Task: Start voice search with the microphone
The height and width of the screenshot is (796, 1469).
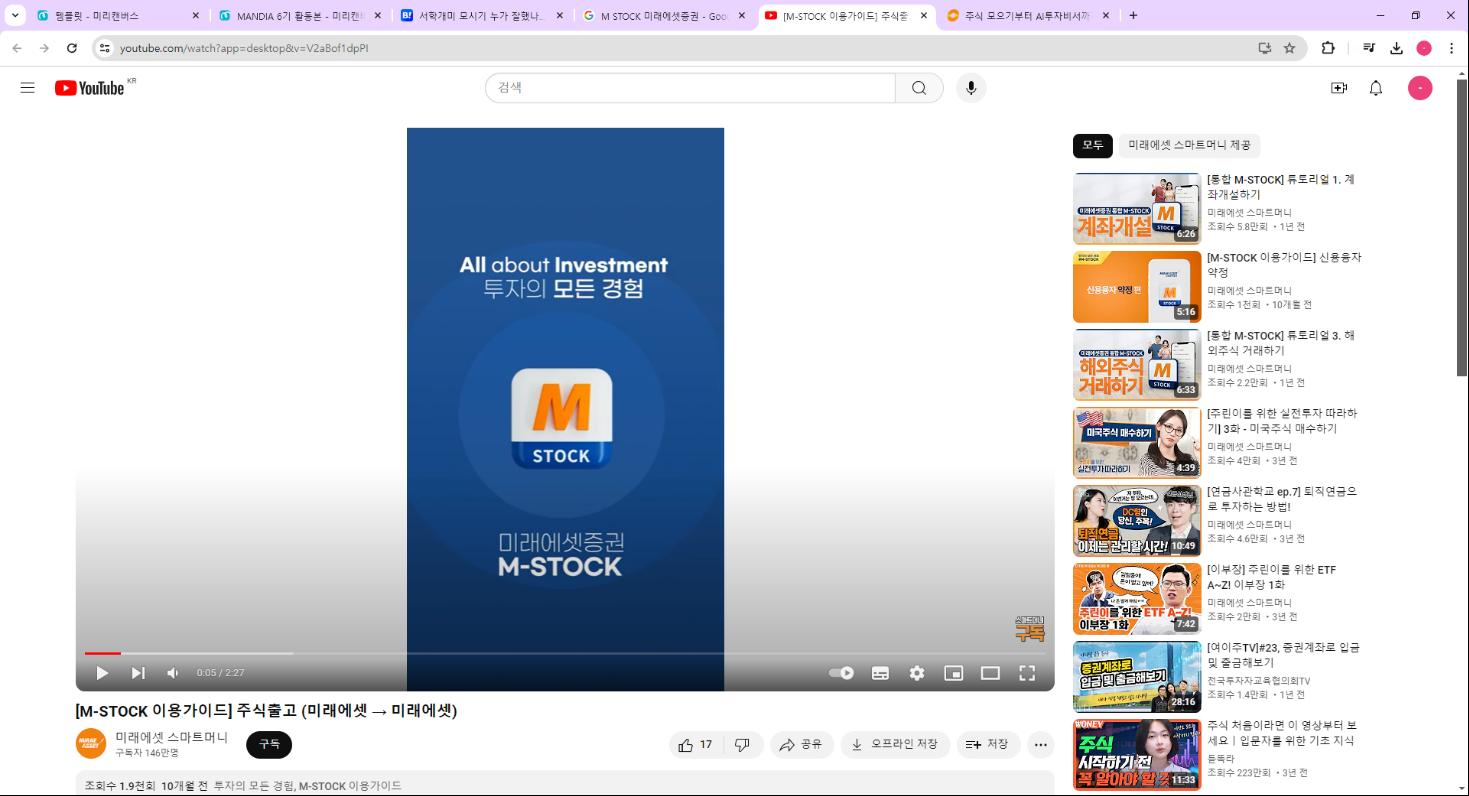Action: click(x=970, y=88)
